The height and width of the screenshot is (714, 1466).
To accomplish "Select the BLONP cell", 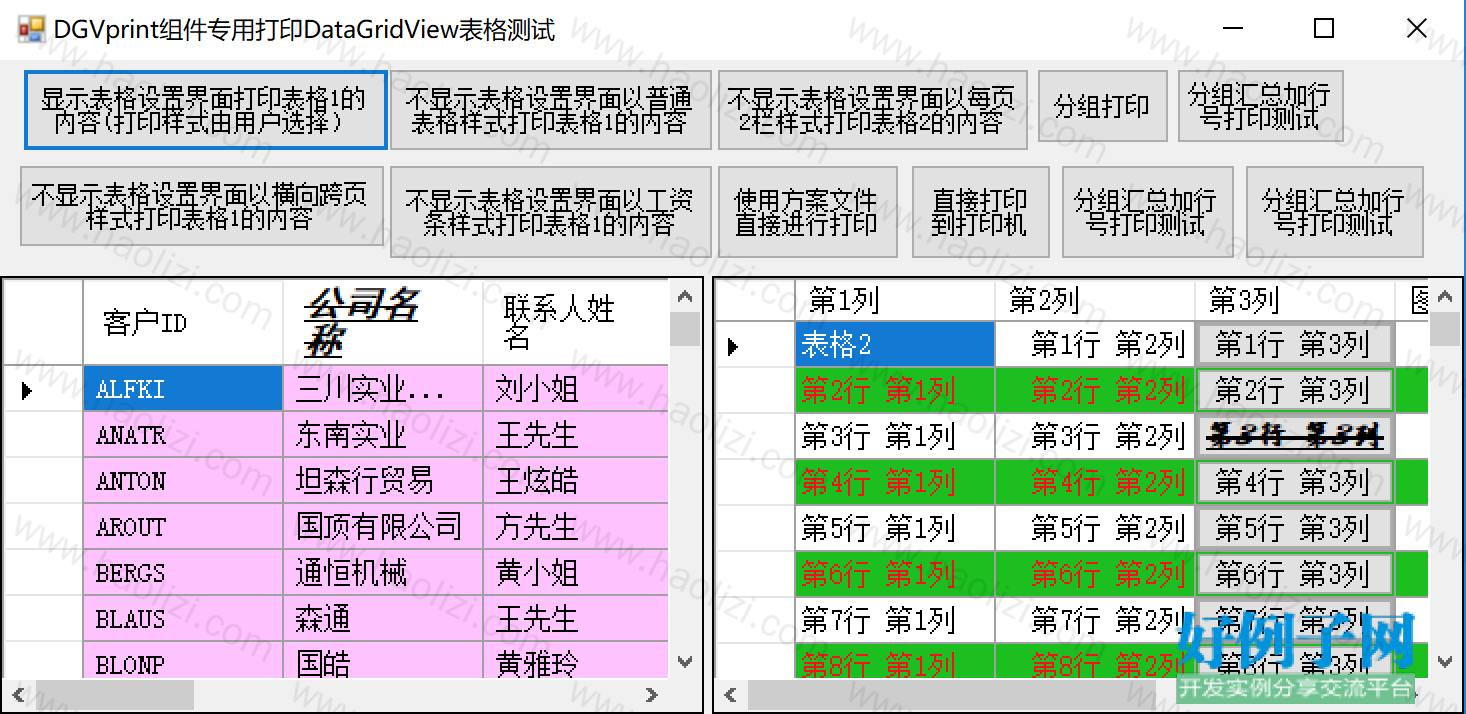I will point(183,660).
